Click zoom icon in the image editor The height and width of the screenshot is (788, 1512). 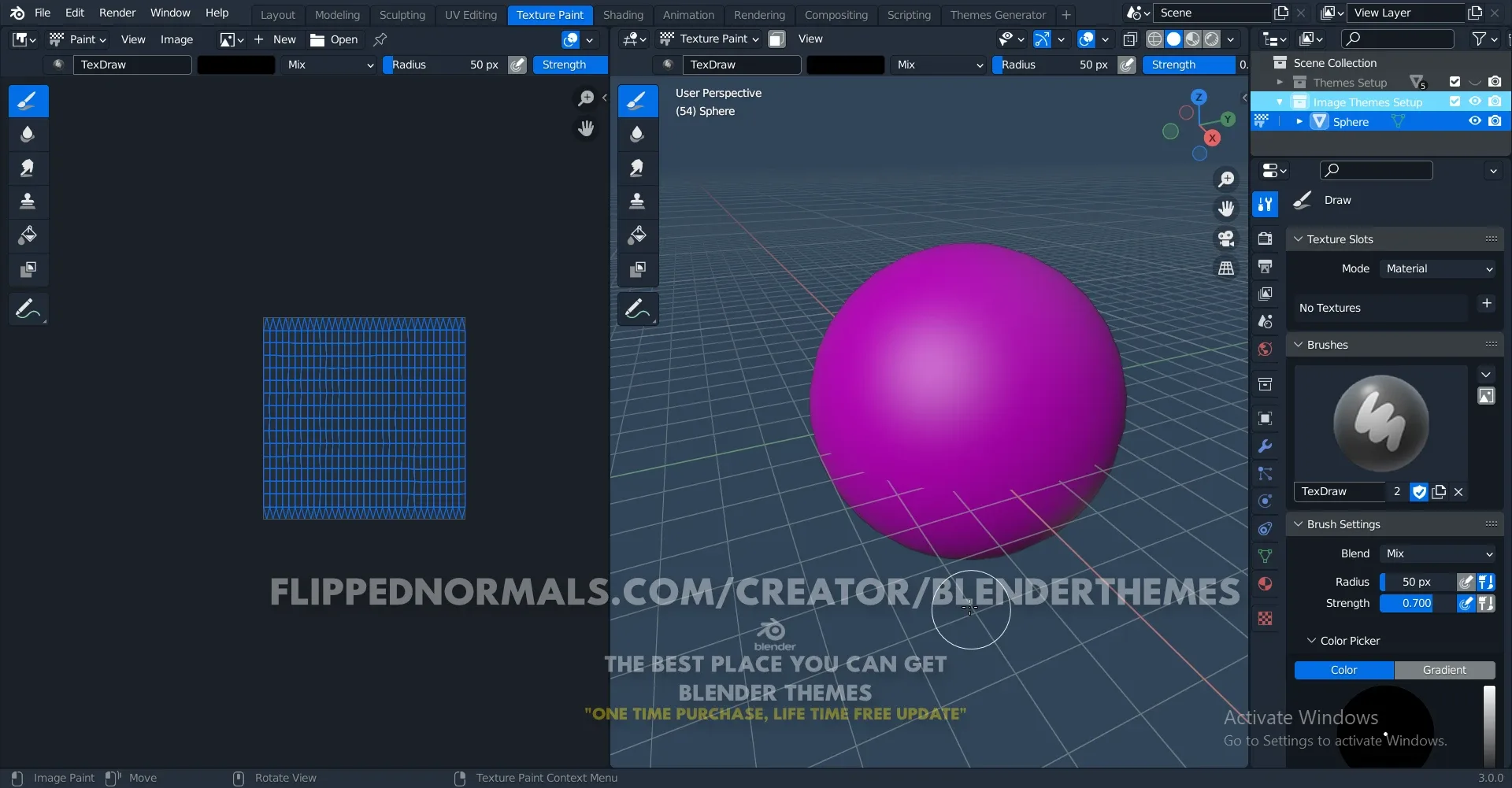click(586, 98)
